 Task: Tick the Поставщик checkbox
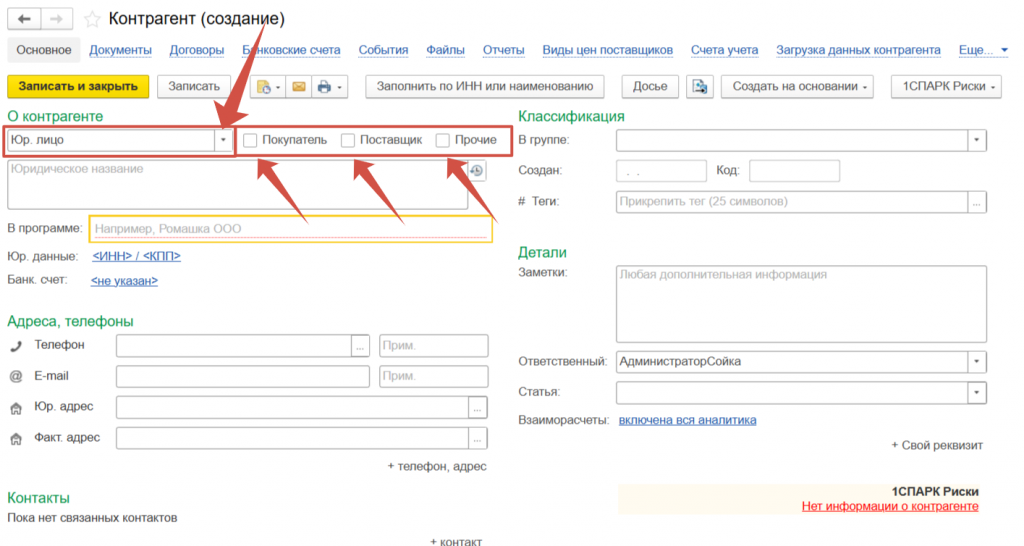348,140
